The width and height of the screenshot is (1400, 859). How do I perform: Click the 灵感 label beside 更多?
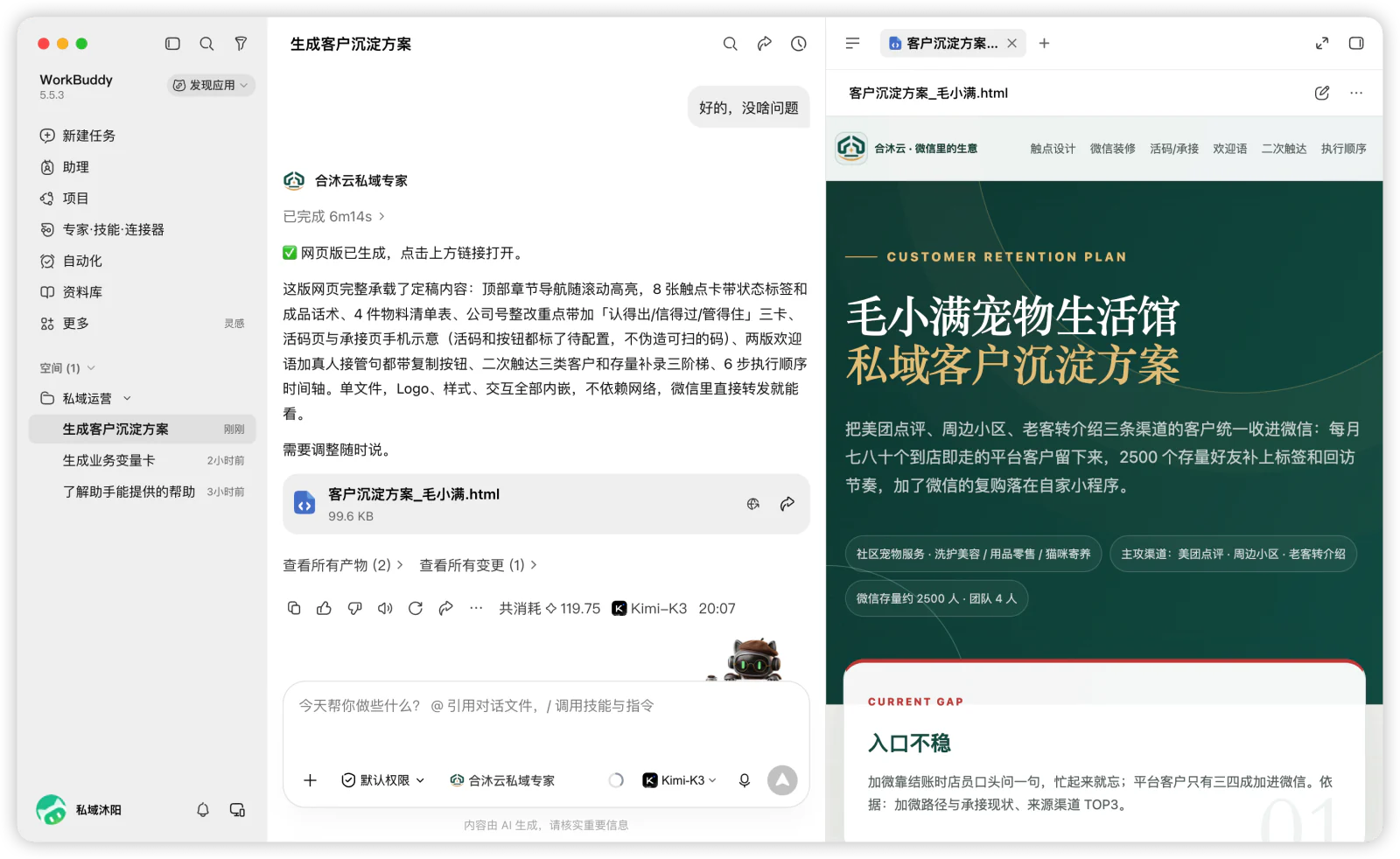(x=234, y=324)
